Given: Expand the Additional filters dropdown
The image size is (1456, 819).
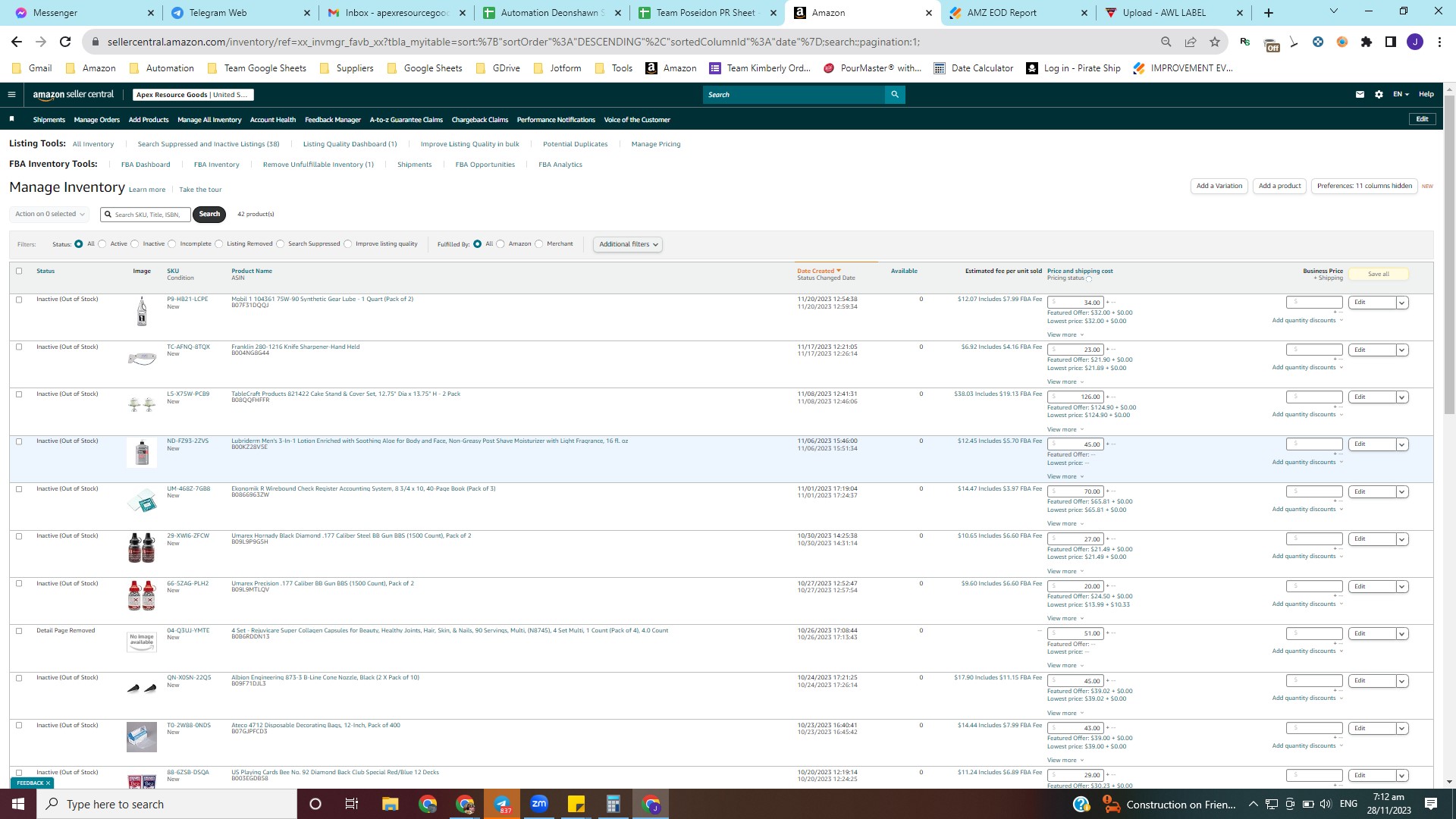Looking at the screenshot, I should coord(628,244).
